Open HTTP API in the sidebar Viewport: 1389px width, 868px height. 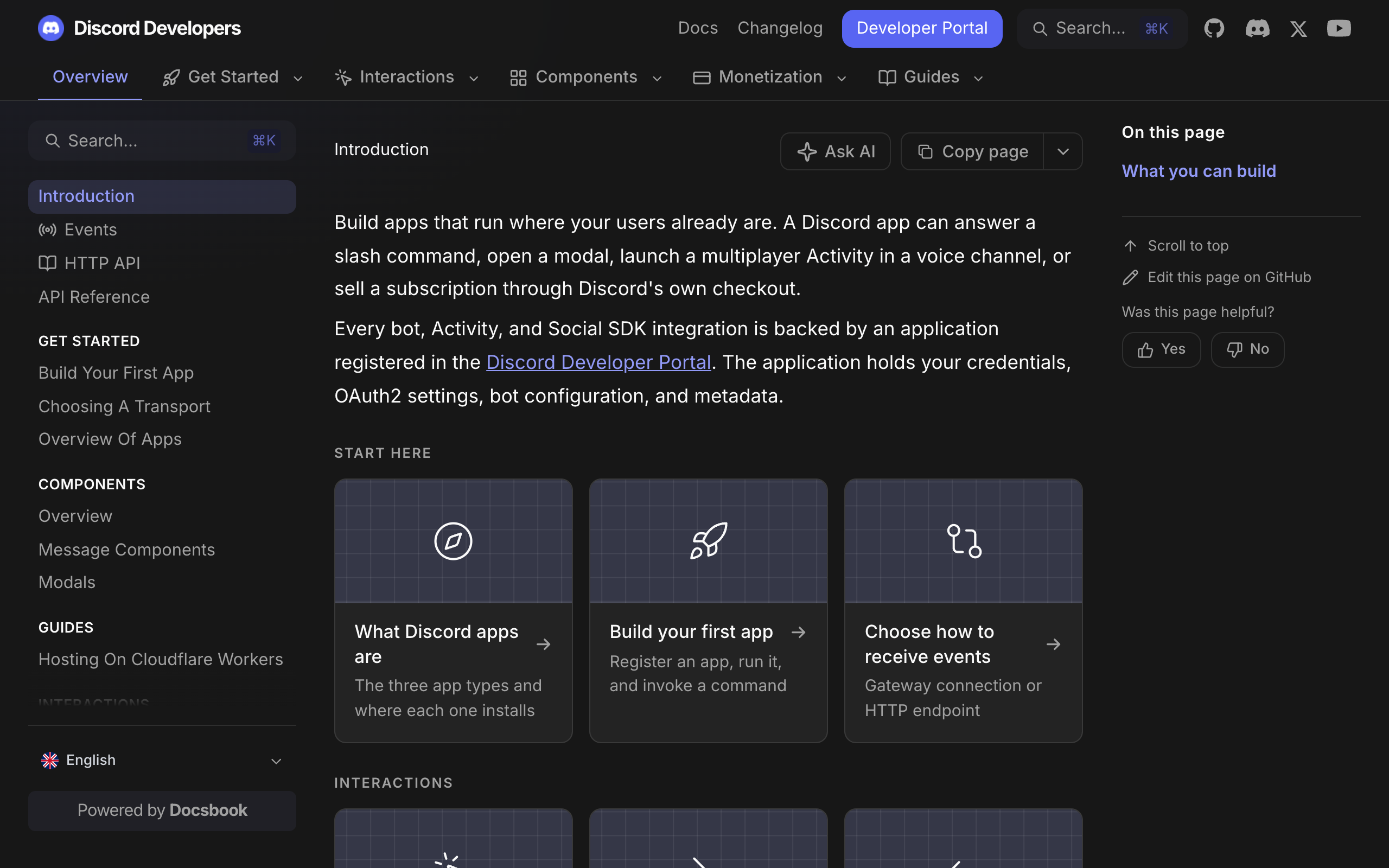point(162,264)
